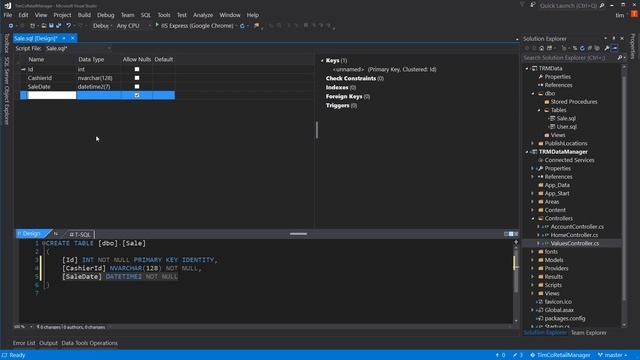640x360 pixels.
Task: Click the swap panes icon between Design and T-SQL
Action: pyautogui.click(x=56, y=234)
